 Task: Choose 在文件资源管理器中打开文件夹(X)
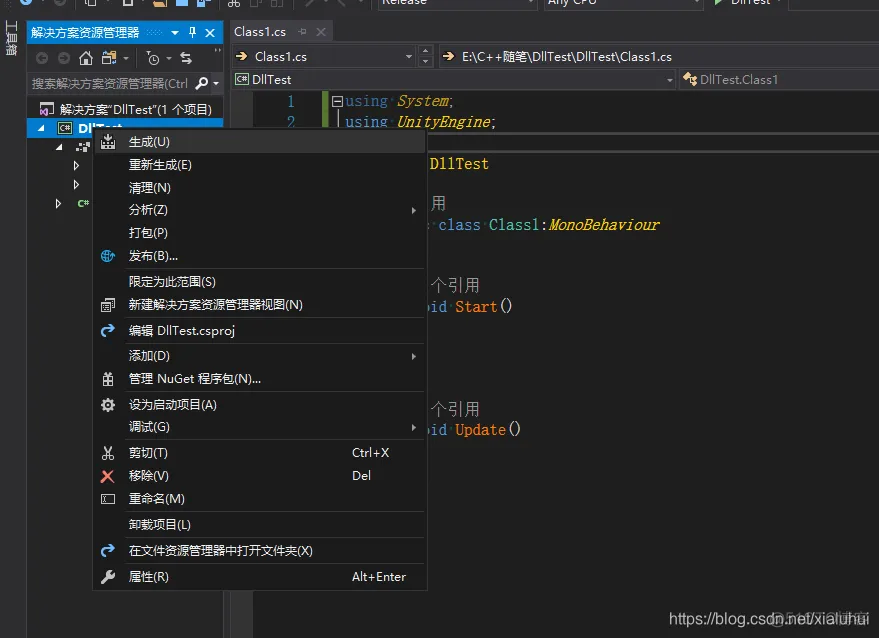point(259,551)
